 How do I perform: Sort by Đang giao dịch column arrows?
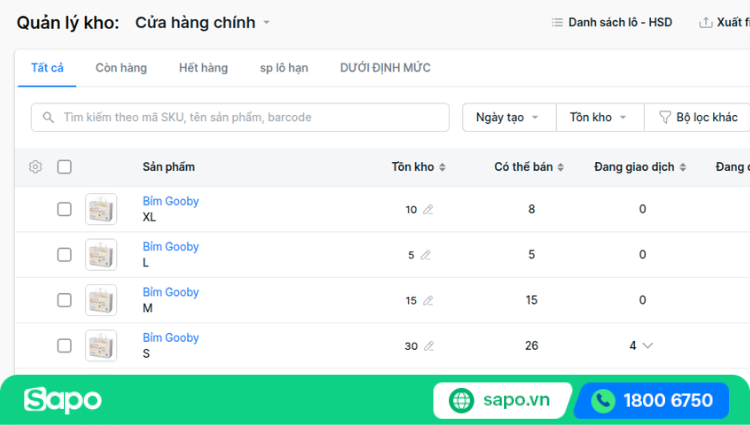pos(683,167)
